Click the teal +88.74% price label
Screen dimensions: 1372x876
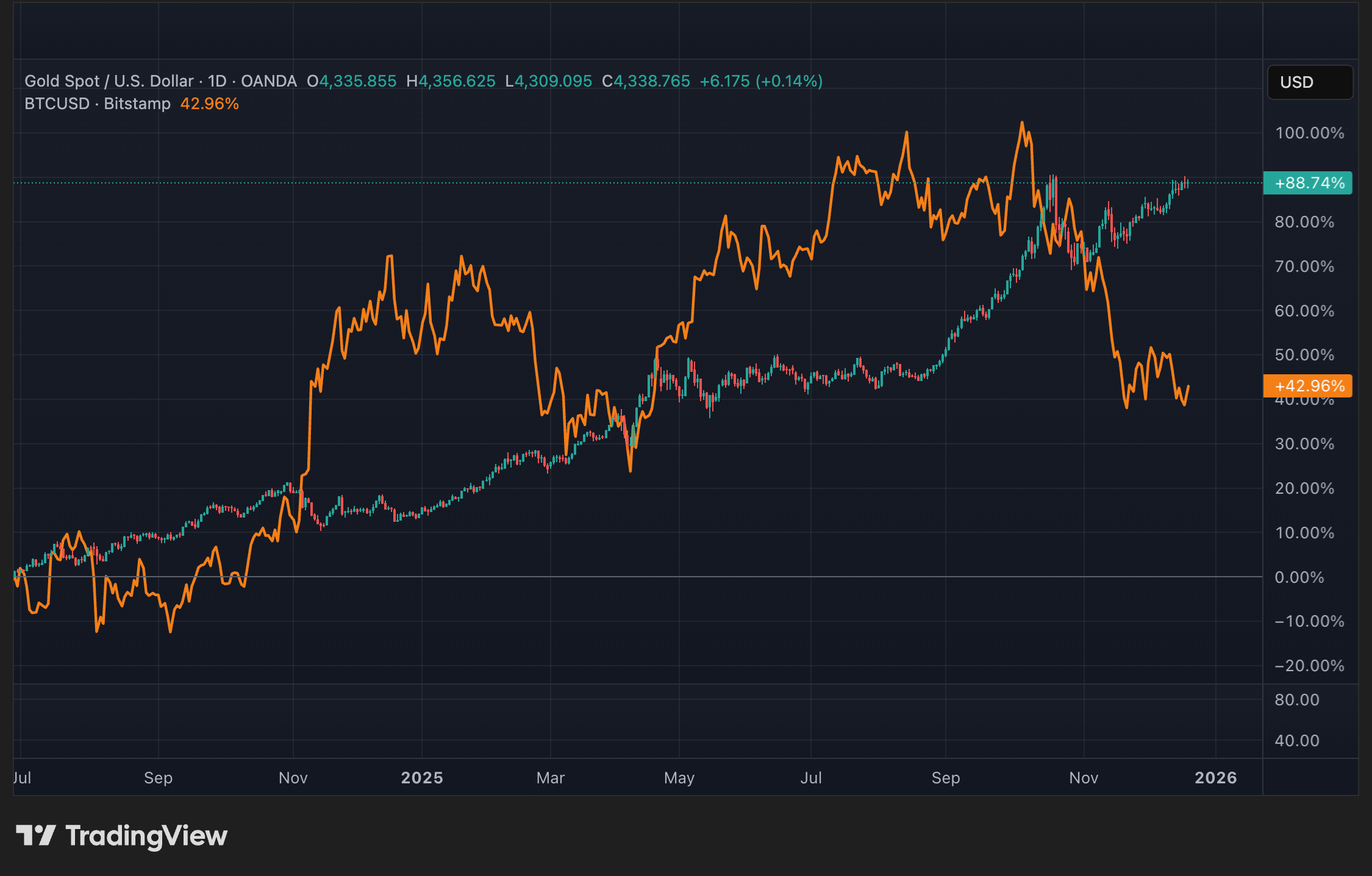pyautogui.click(x=1308, y=183)
